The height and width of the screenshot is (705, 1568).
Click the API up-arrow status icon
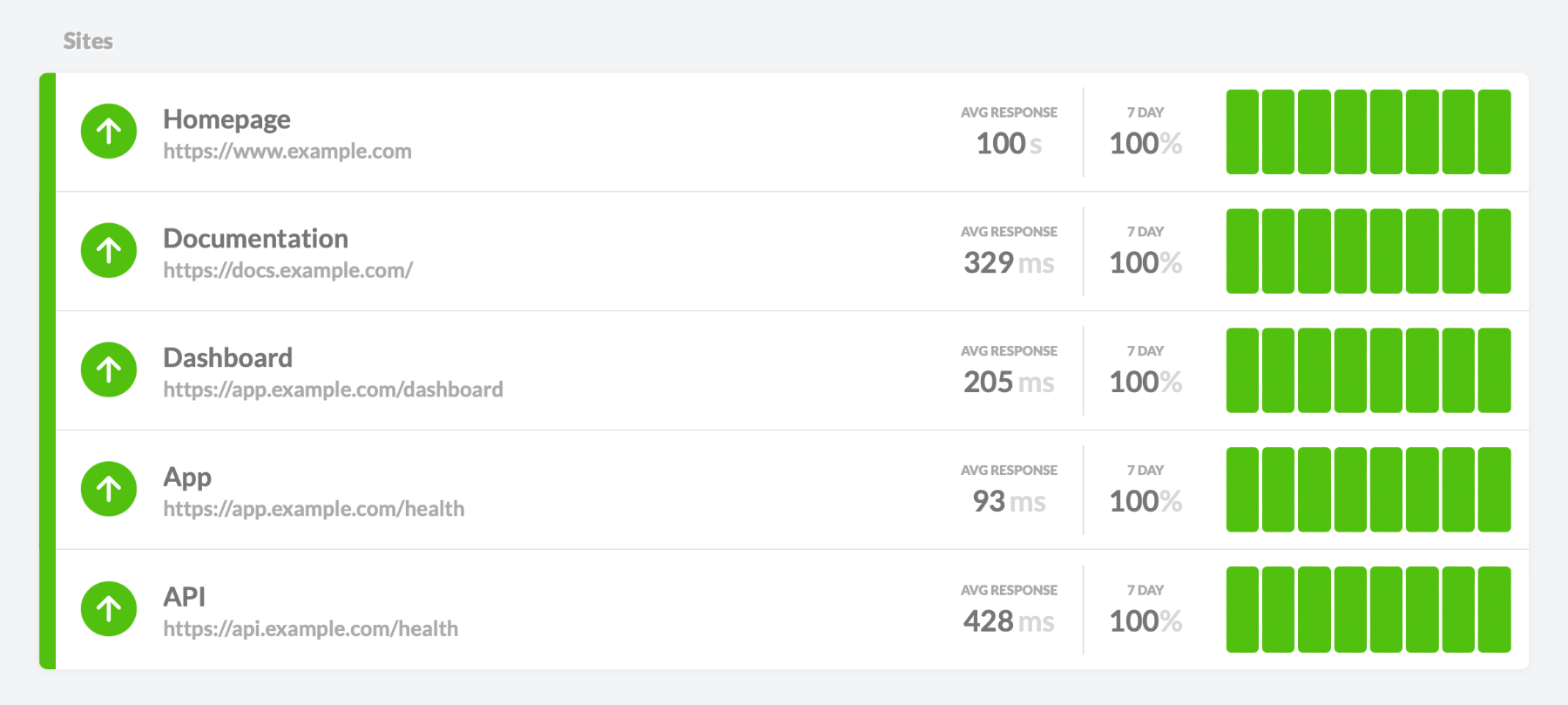[x=109, y=608]
